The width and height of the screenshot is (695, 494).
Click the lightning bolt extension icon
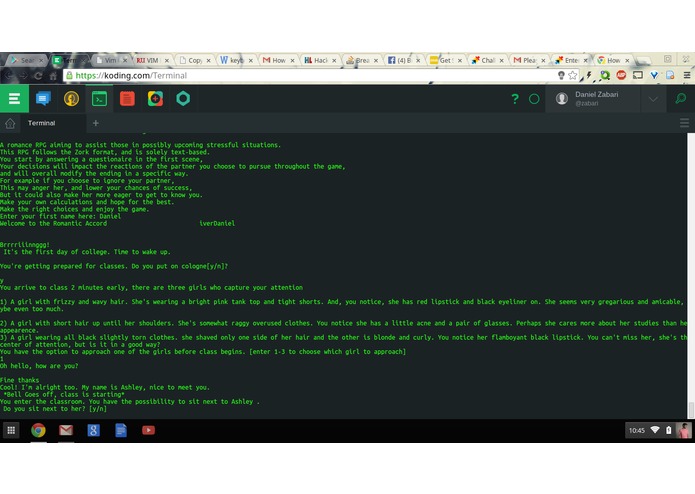(589, 75)
